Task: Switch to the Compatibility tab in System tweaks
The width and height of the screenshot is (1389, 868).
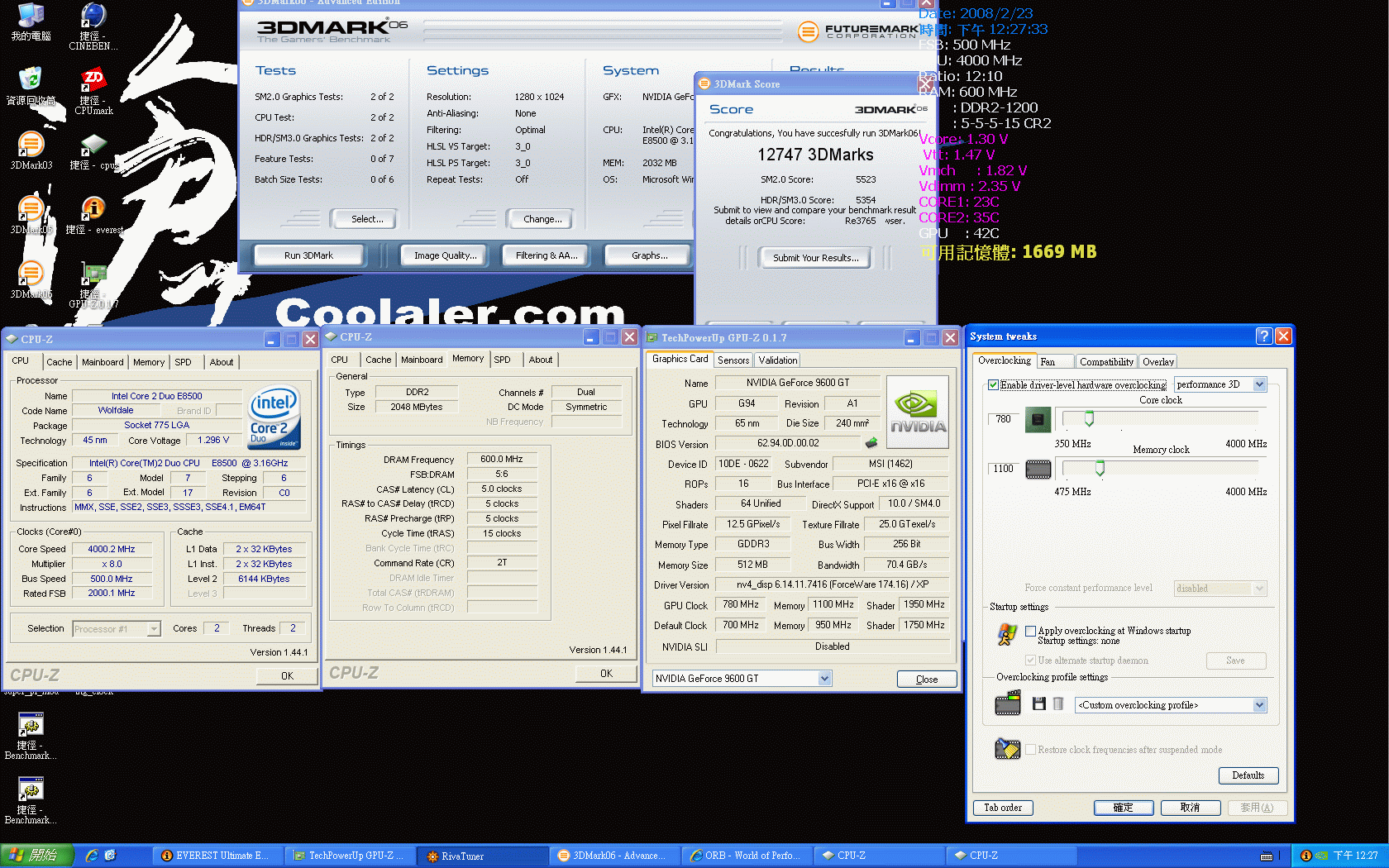Action: coord(1106,361)
